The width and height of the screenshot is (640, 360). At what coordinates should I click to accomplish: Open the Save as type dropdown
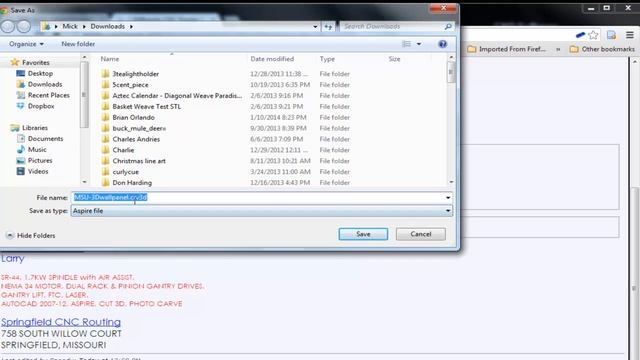[262, 211]
